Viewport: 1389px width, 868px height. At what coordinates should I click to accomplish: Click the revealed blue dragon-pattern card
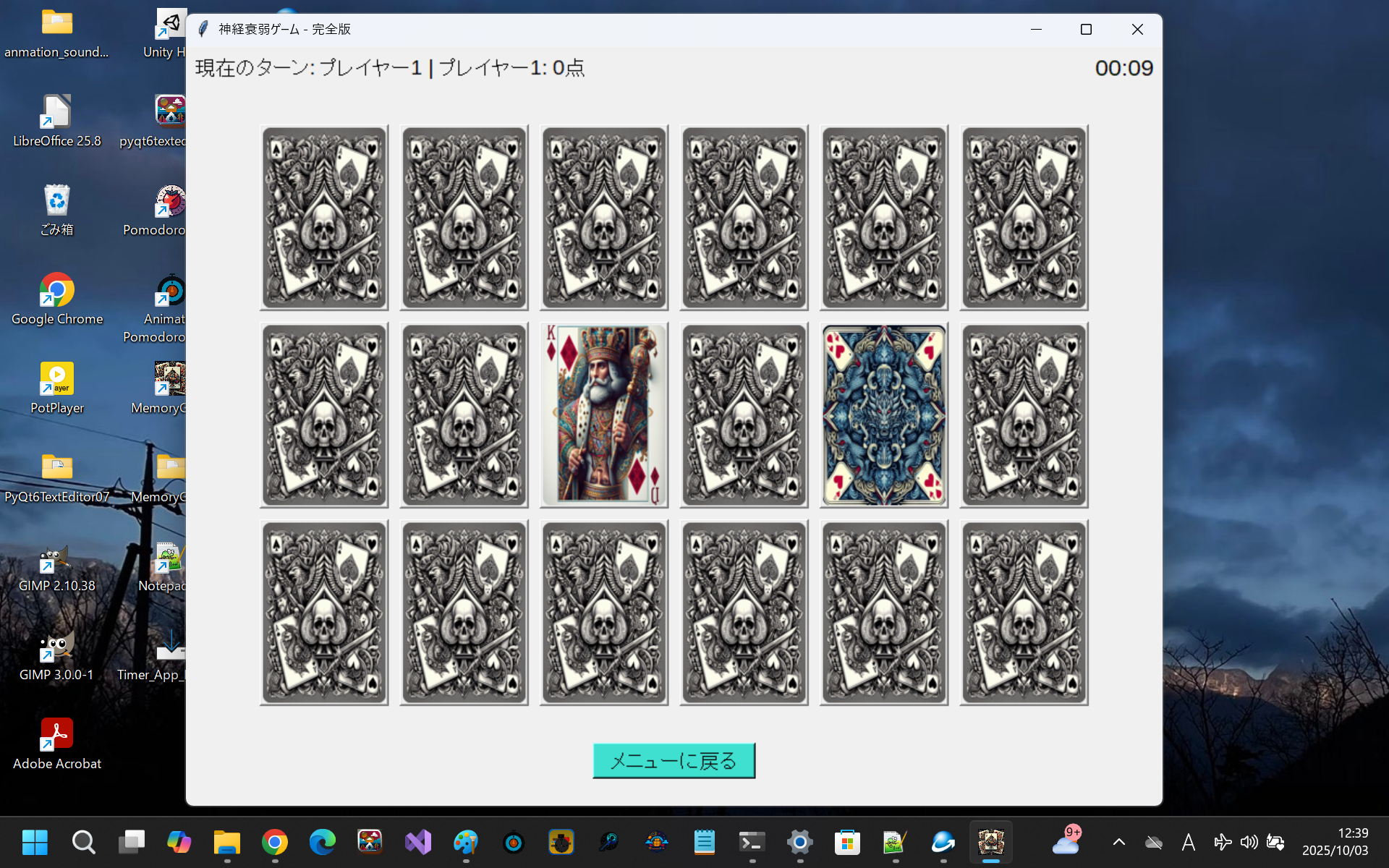pos(884,414)
